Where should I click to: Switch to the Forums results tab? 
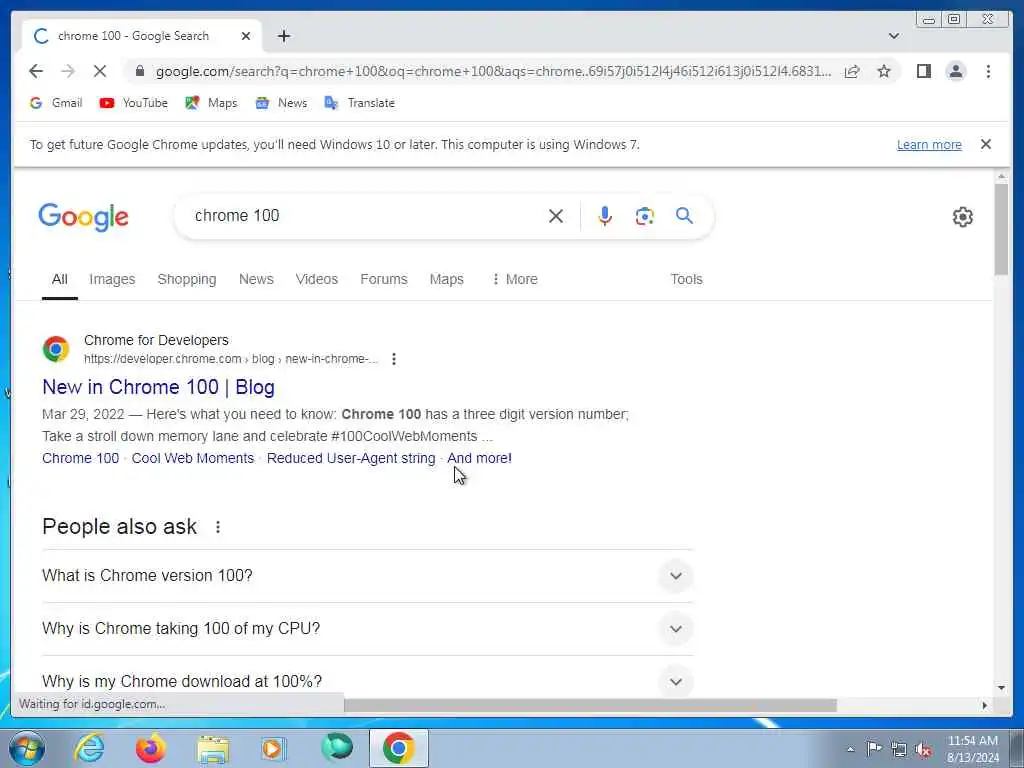click(384, 279)
